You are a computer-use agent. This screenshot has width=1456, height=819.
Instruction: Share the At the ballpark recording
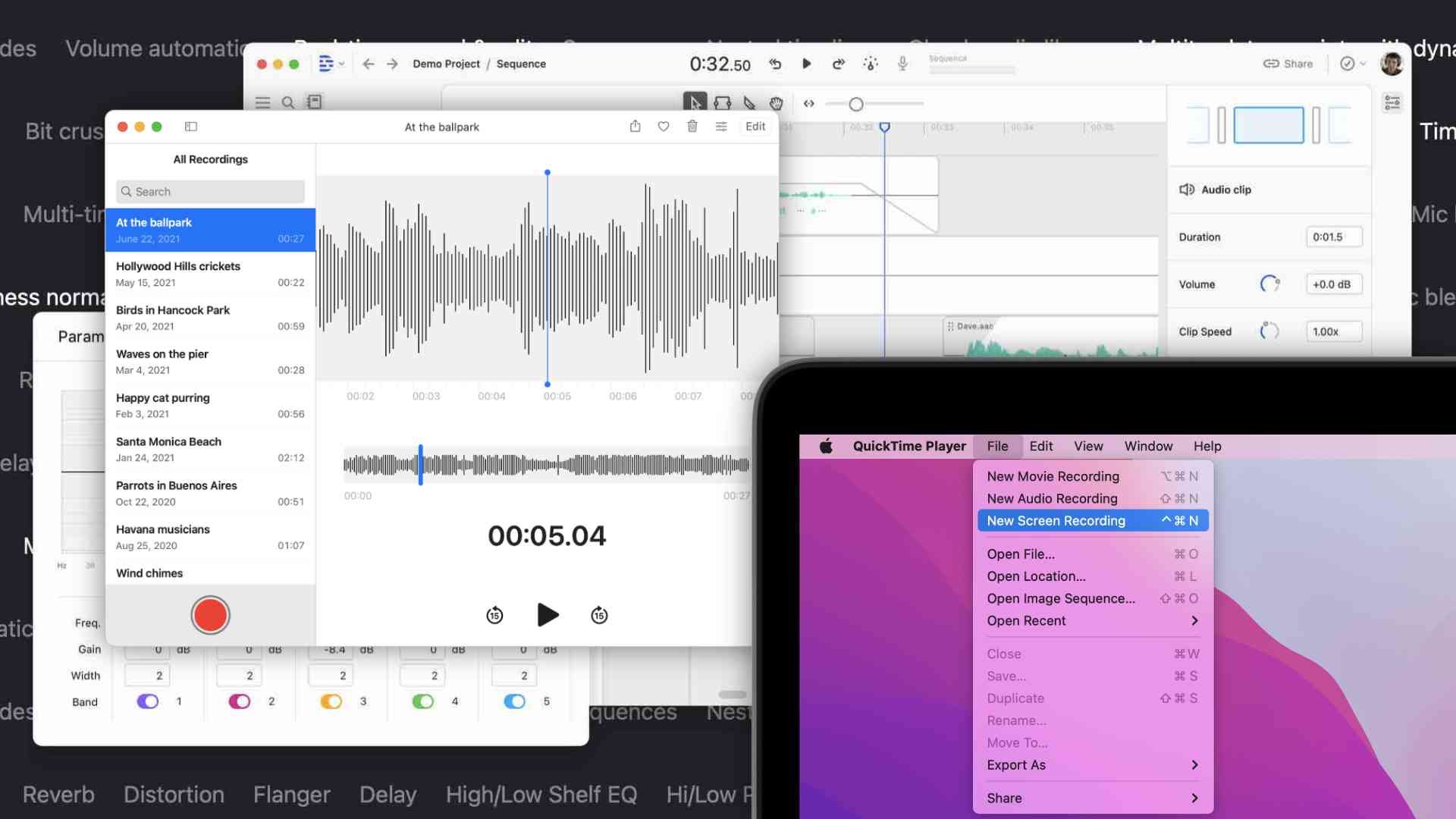pyautogui.click(x=635, y=127)
